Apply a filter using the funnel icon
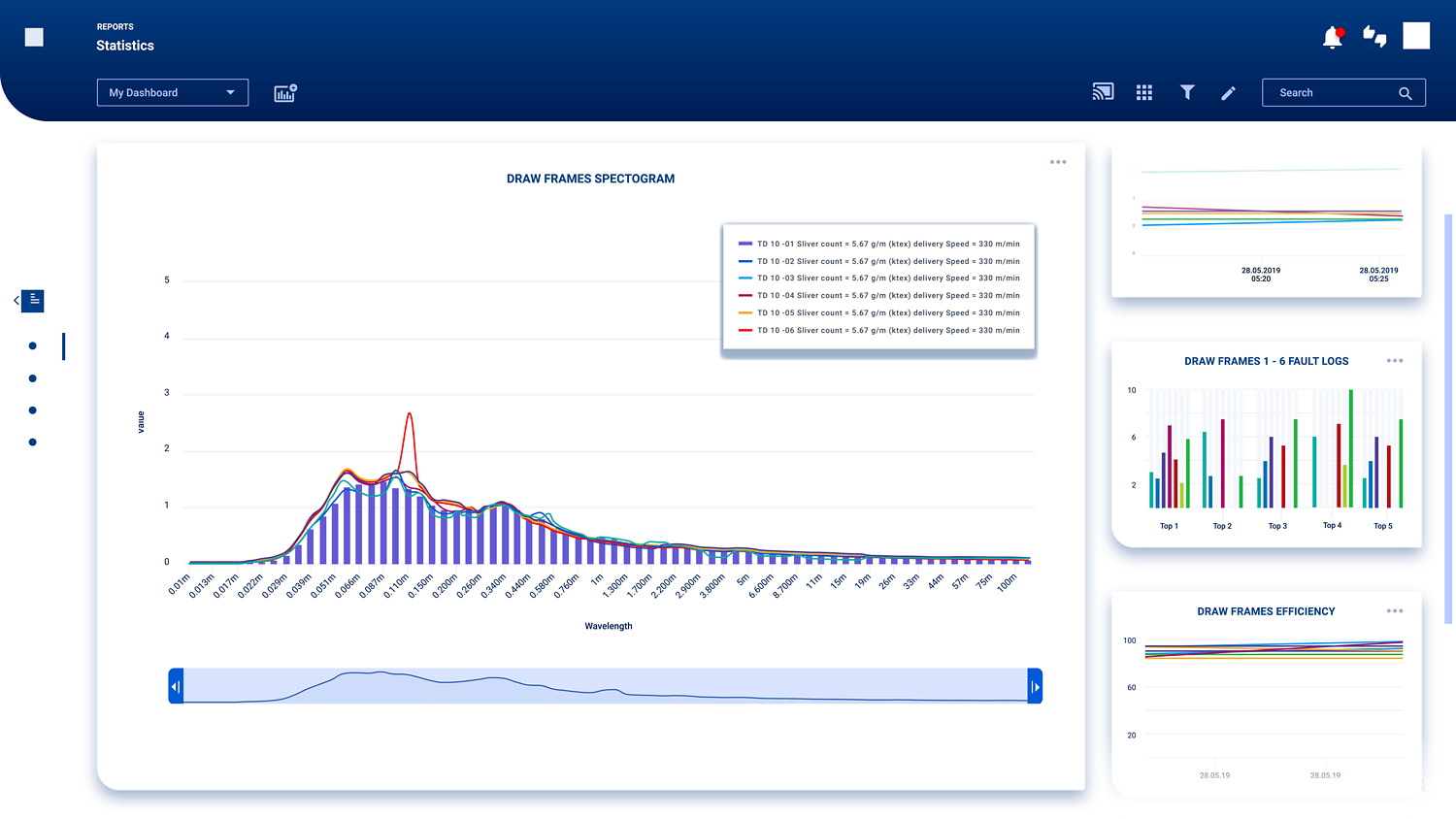The width and height of the screenshot is (1456, 819). pyautogui.click(x=1187, y=91)
